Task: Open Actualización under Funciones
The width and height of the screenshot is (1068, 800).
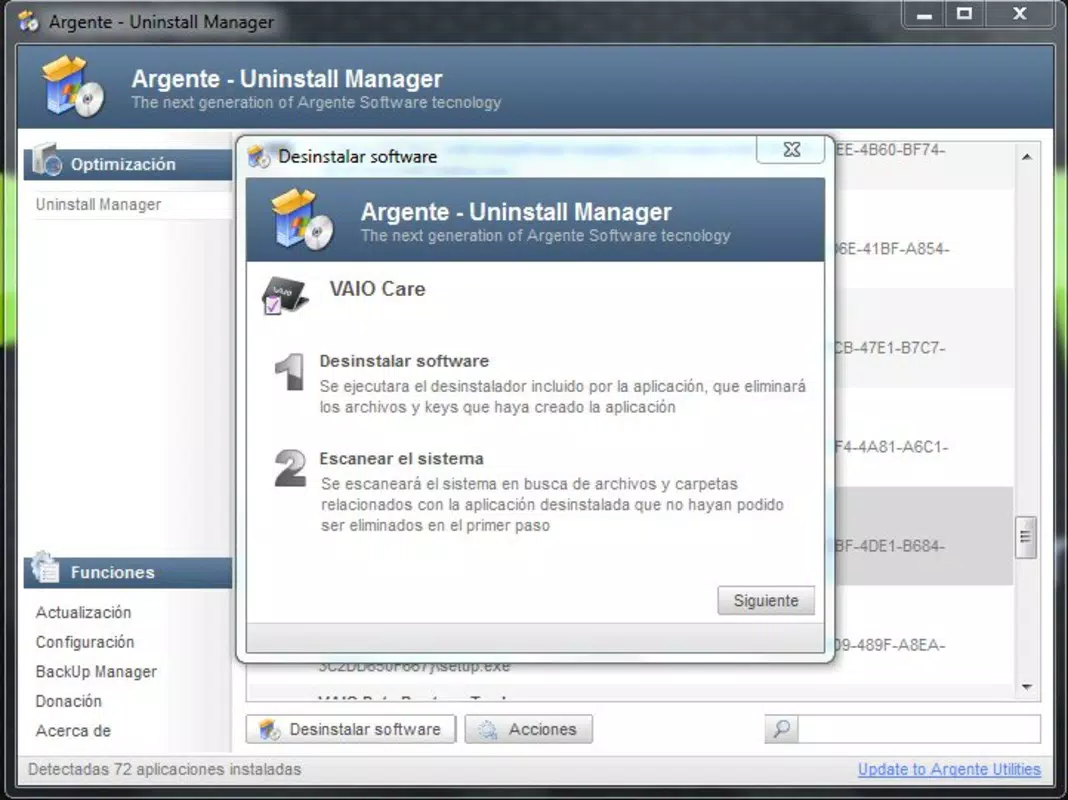Action: 83,612
